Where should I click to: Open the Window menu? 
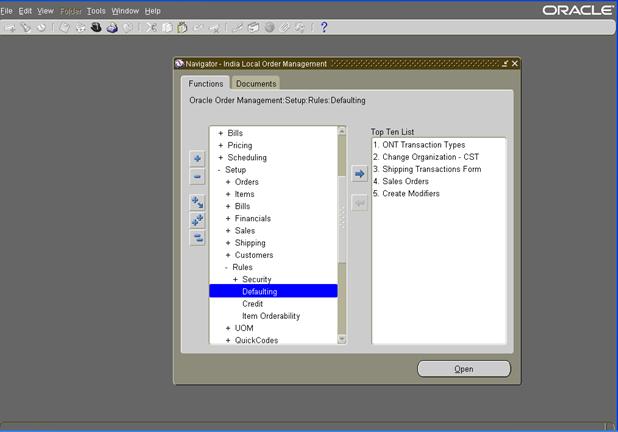[125, 11]
